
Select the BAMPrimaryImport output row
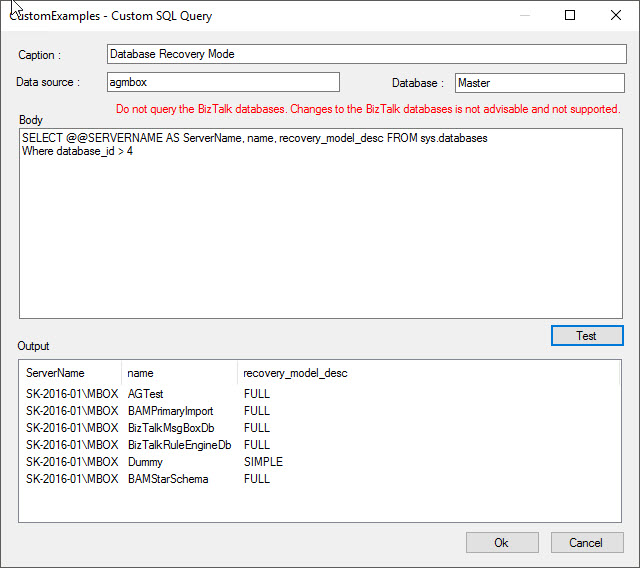coord(170,411)
